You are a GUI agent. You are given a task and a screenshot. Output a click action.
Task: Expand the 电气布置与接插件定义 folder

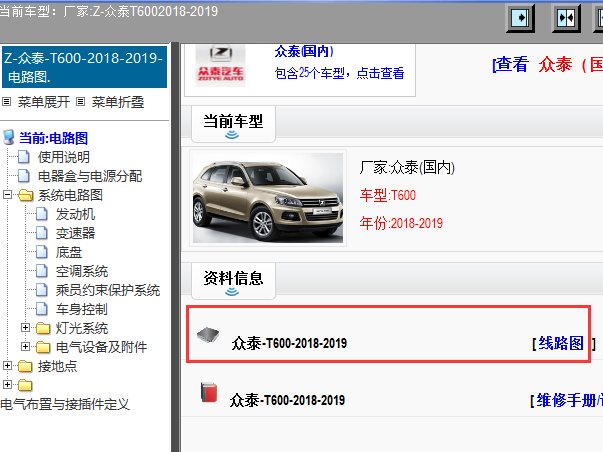(7, 384)
